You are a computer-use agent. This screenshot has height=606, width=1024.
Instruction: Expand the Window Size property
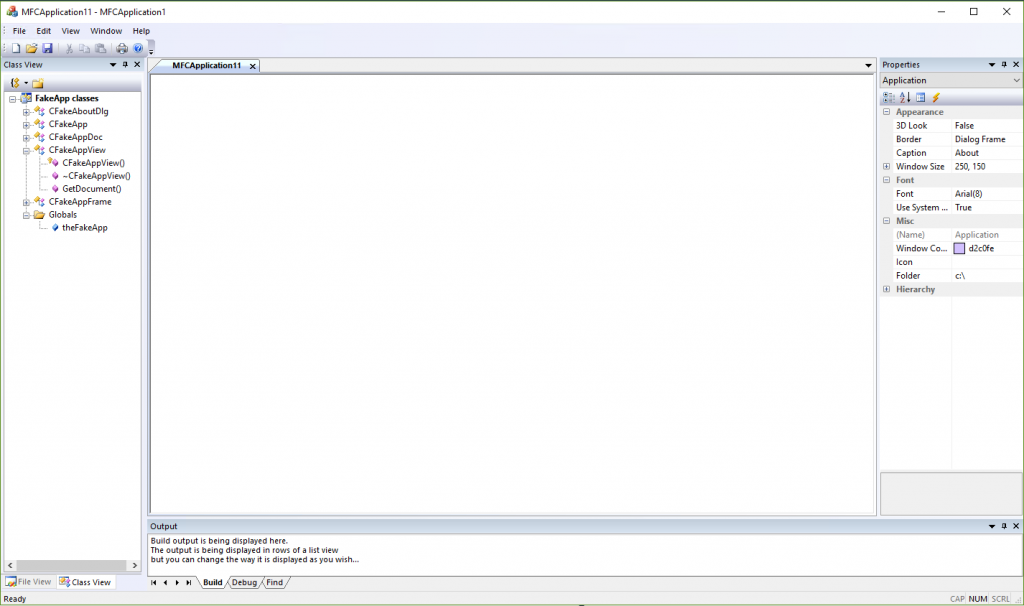[886, 167]
